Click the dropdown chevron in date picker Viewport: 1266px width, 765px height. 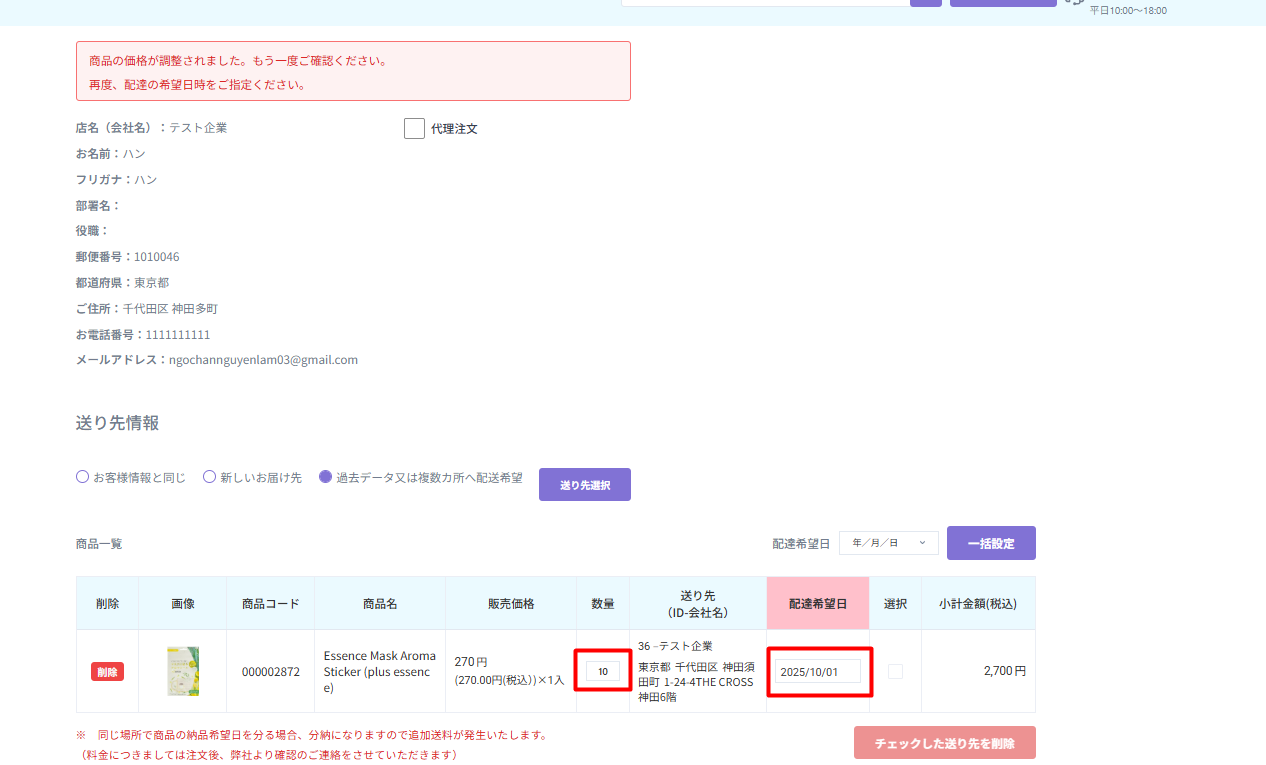pos(922,543)
